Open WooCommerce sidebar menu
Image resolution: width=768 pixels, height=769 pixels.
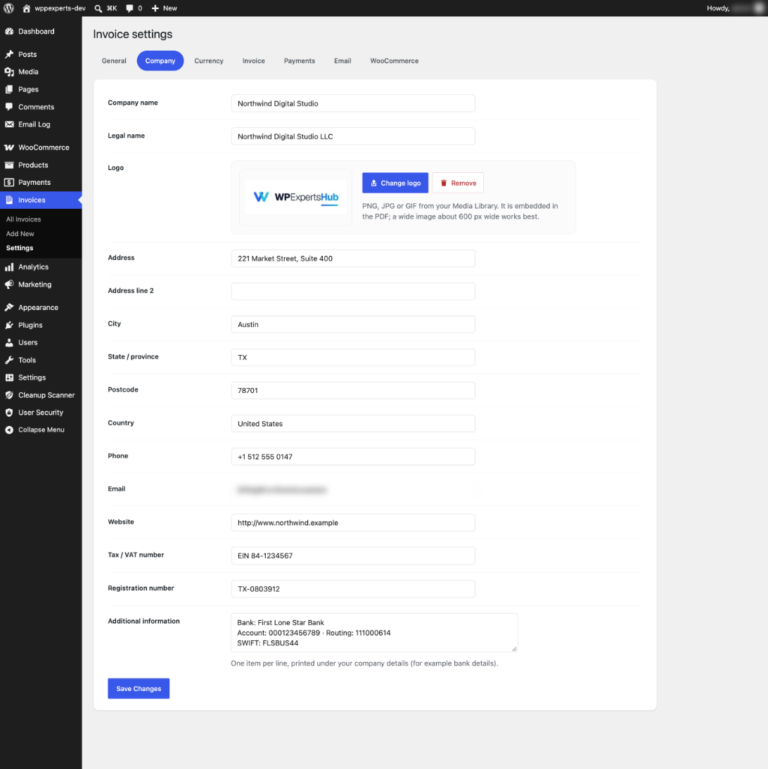[x=41, y=148]
